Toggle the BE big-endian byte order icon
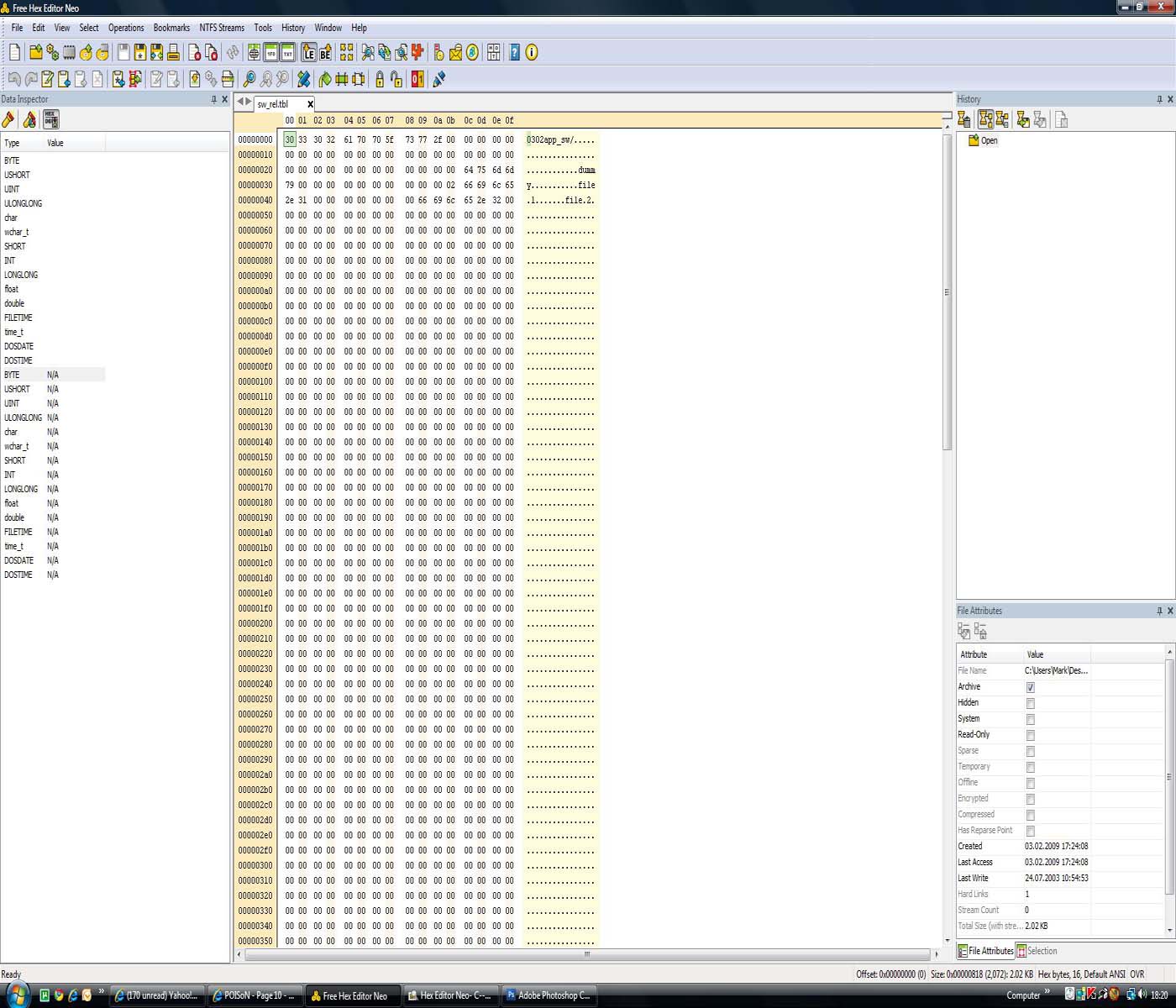The width and height of the screenshot is (1176, 1008). pyautogui.click(x=325, y=53)
